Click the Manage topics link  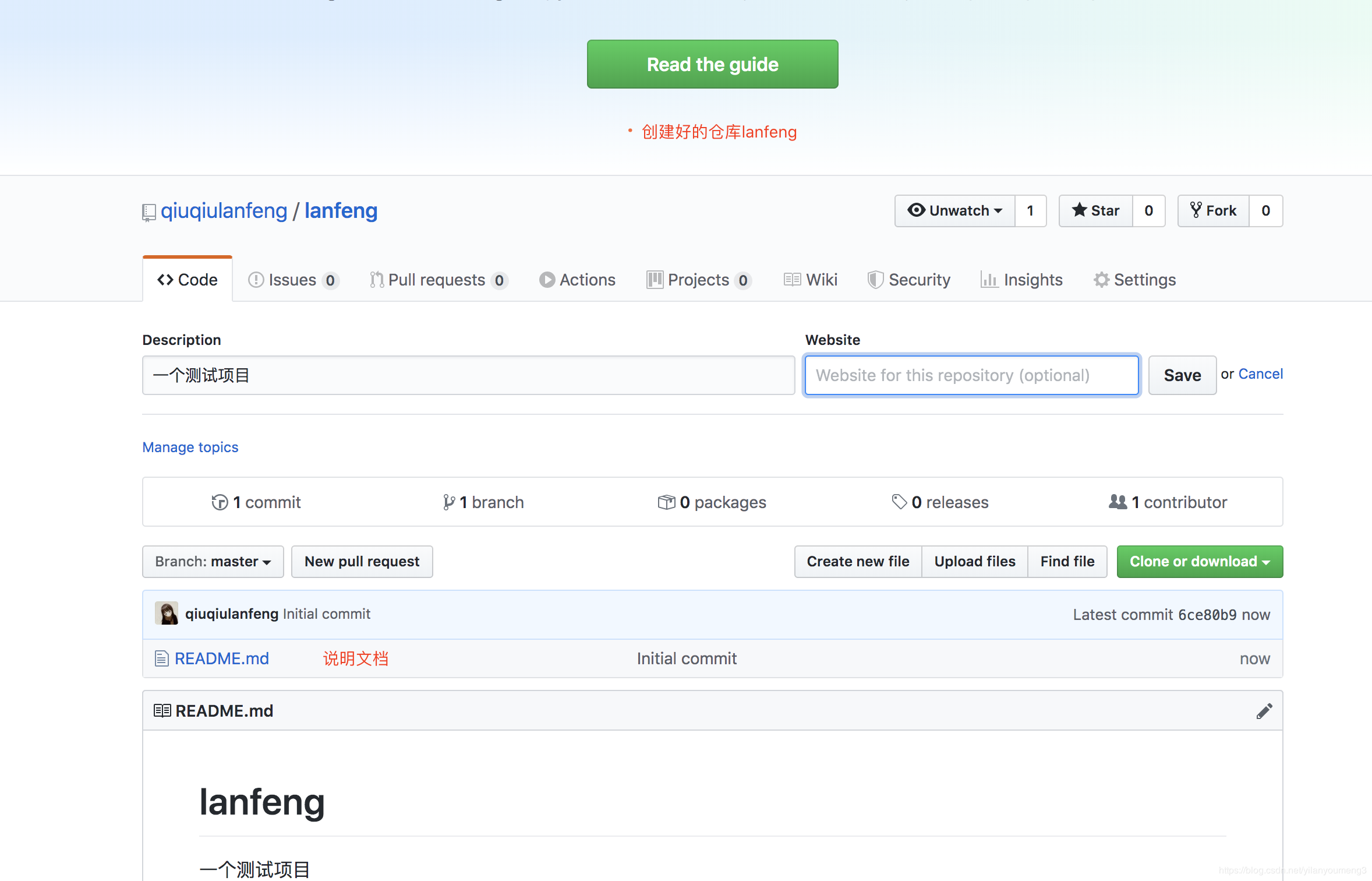[190, 447]
